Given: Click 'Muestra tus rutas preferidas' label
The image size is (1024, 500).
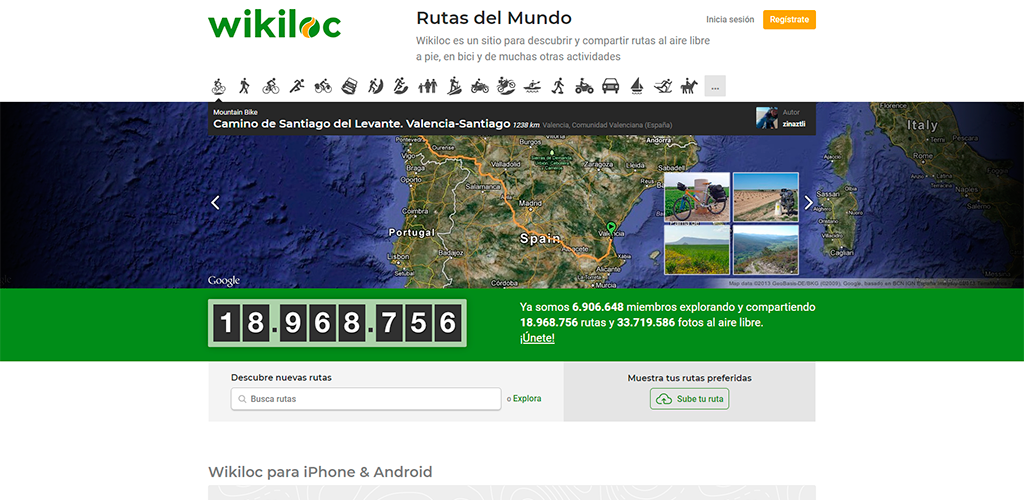Looking at the screenshot, I should (690, 377).
